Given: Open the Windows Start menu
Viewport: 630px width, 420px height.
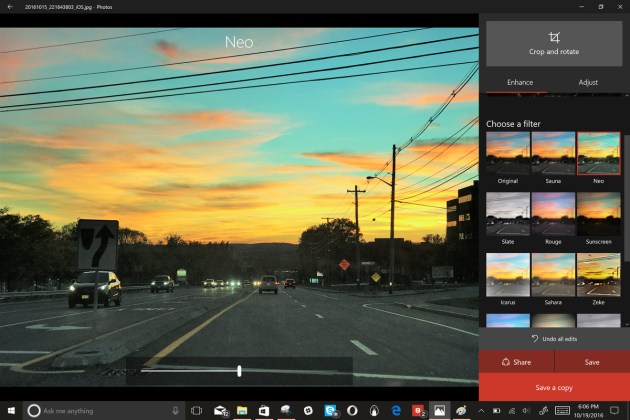Looking at the screenshot, I should coord(10,410).
